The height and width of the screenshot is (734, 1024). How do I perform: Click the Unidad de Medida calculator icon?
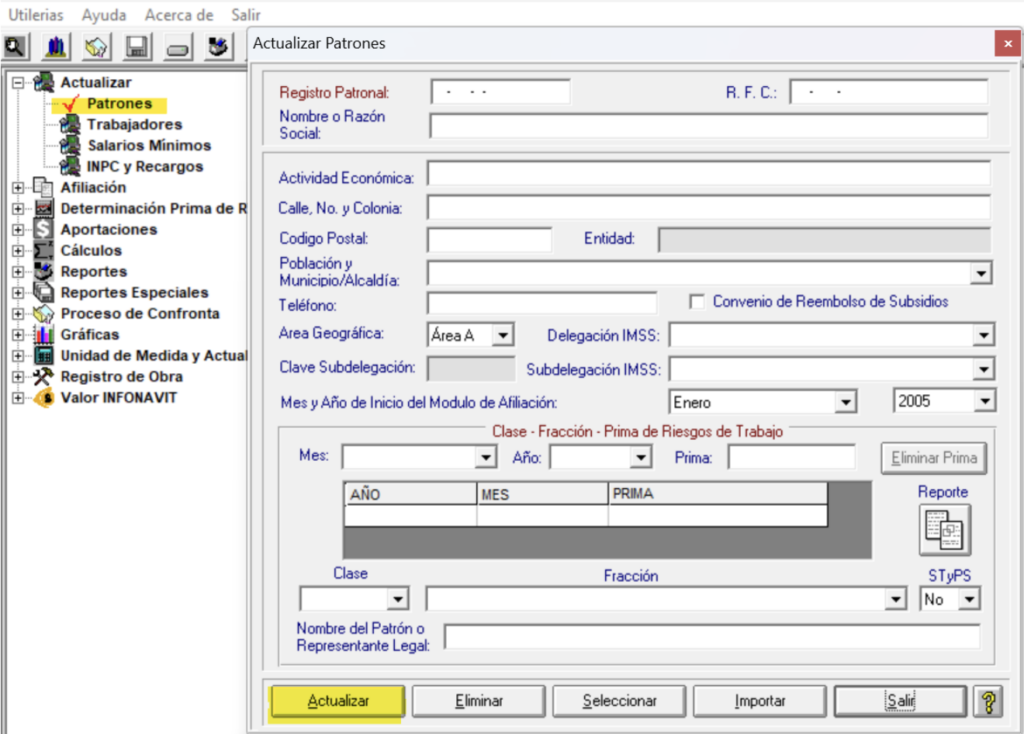coord(44,355)
